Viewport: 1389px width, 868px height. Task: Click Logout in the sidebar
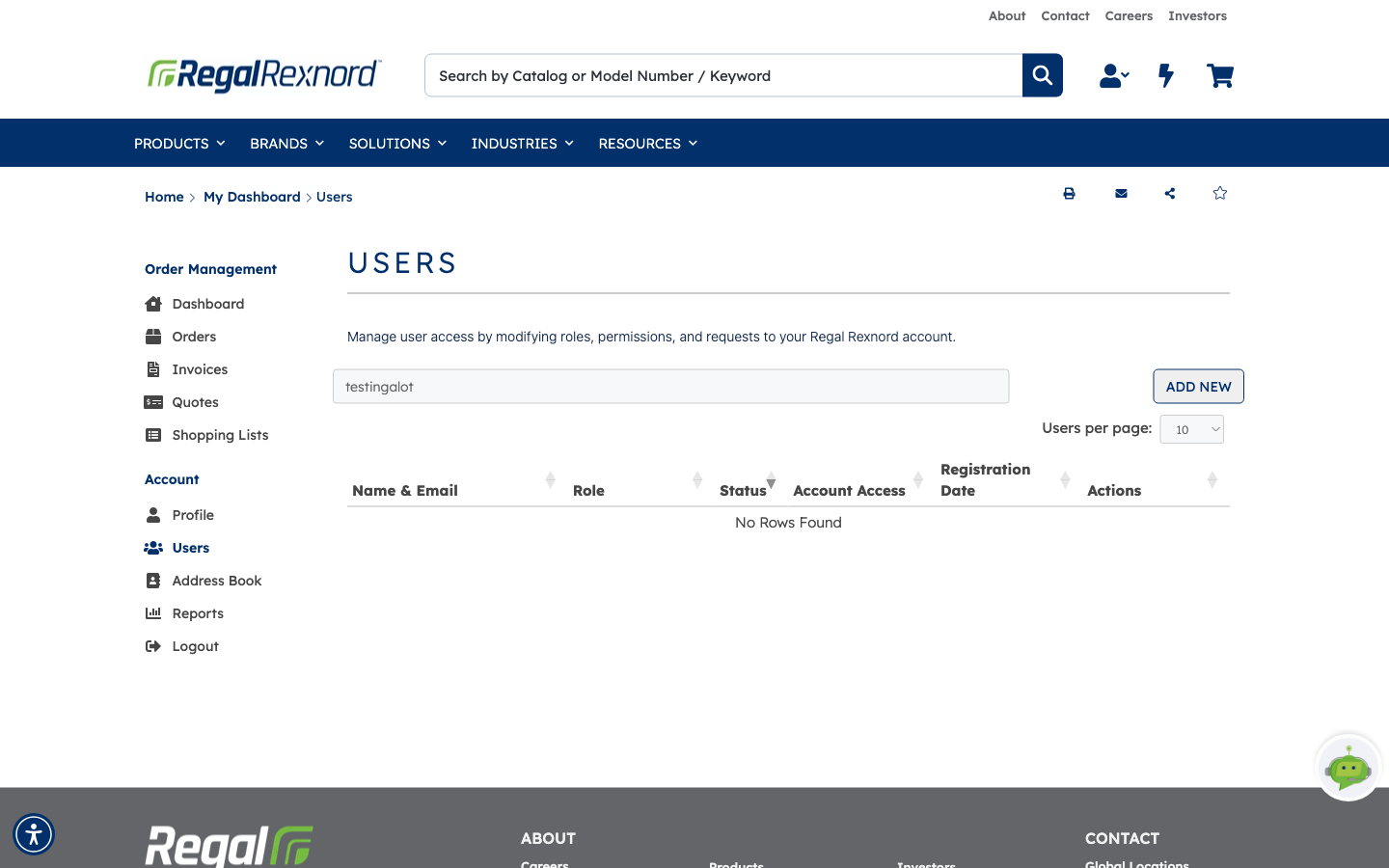coord(181,646)
